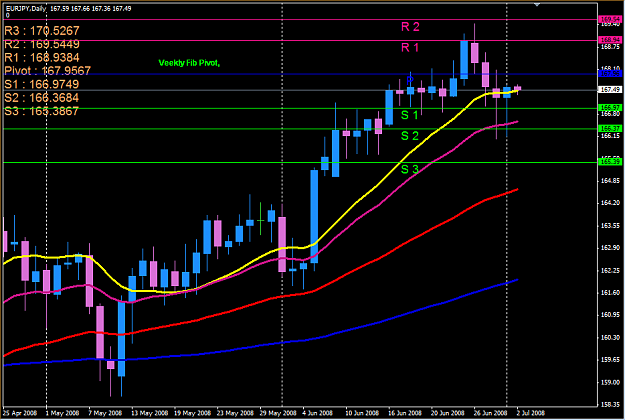Click the 159.65 price axis value
Screen dimensions: 625x420
tap(610, 359)
